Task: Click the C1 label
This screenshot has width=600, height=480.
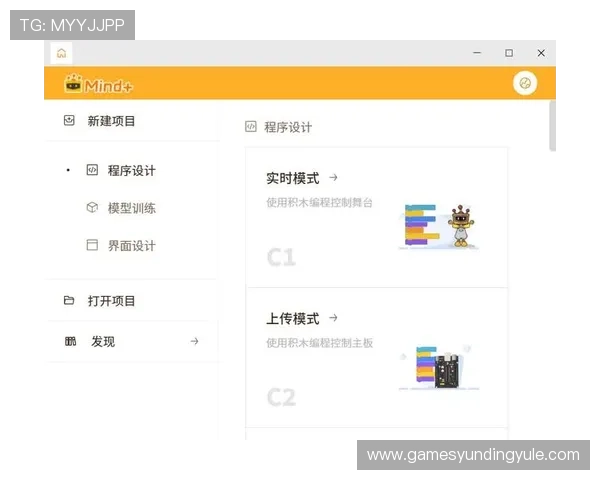Action: coord(282,257)
